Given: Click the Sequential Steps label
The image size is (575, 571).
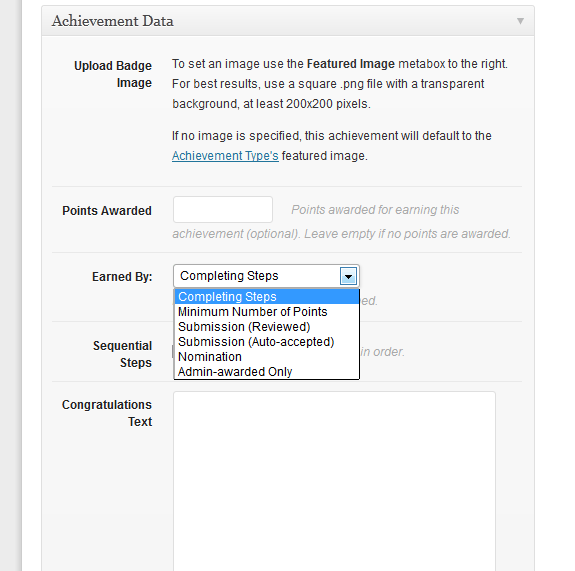Looking at the screenshot, I should click(122, 354).
